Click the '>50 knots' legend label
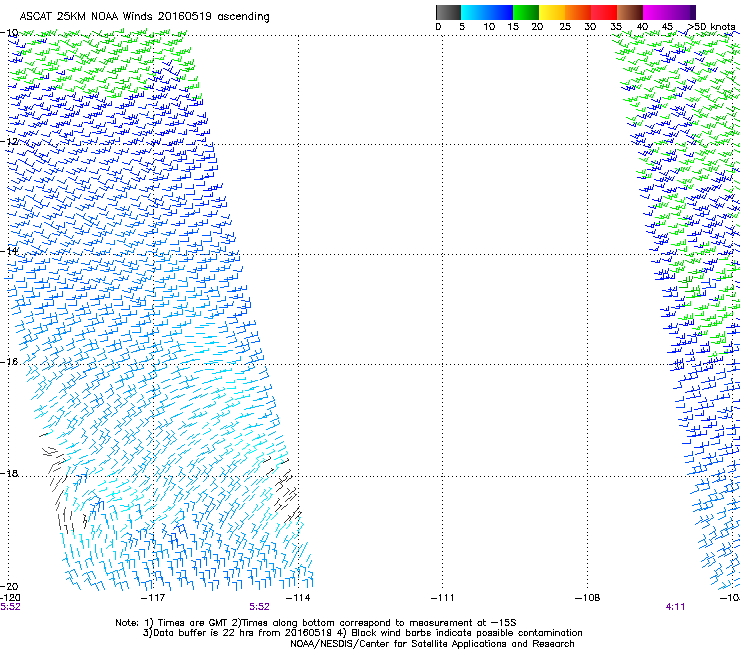This screenshot has height=650, width=740. 711,27
